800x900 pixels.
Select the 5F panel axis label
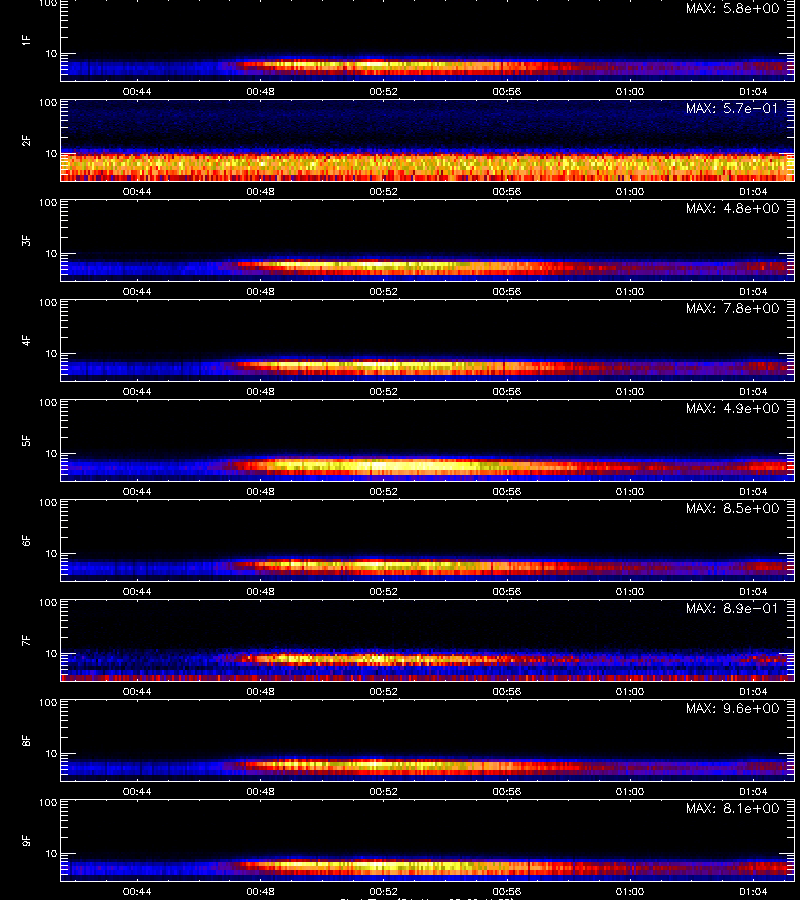point(26,440)
